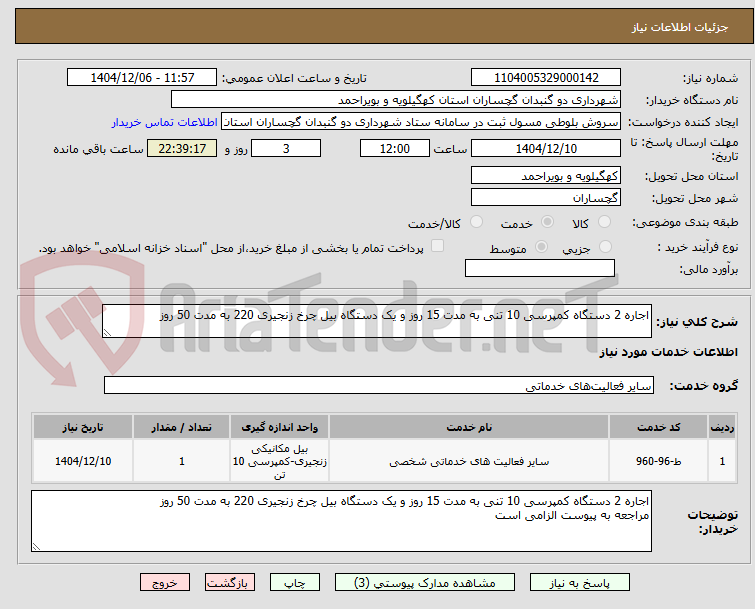Screen dimensions: 755x609
Task: Click the توضیحات خریدار text area
Action: [x=341, y=521]
